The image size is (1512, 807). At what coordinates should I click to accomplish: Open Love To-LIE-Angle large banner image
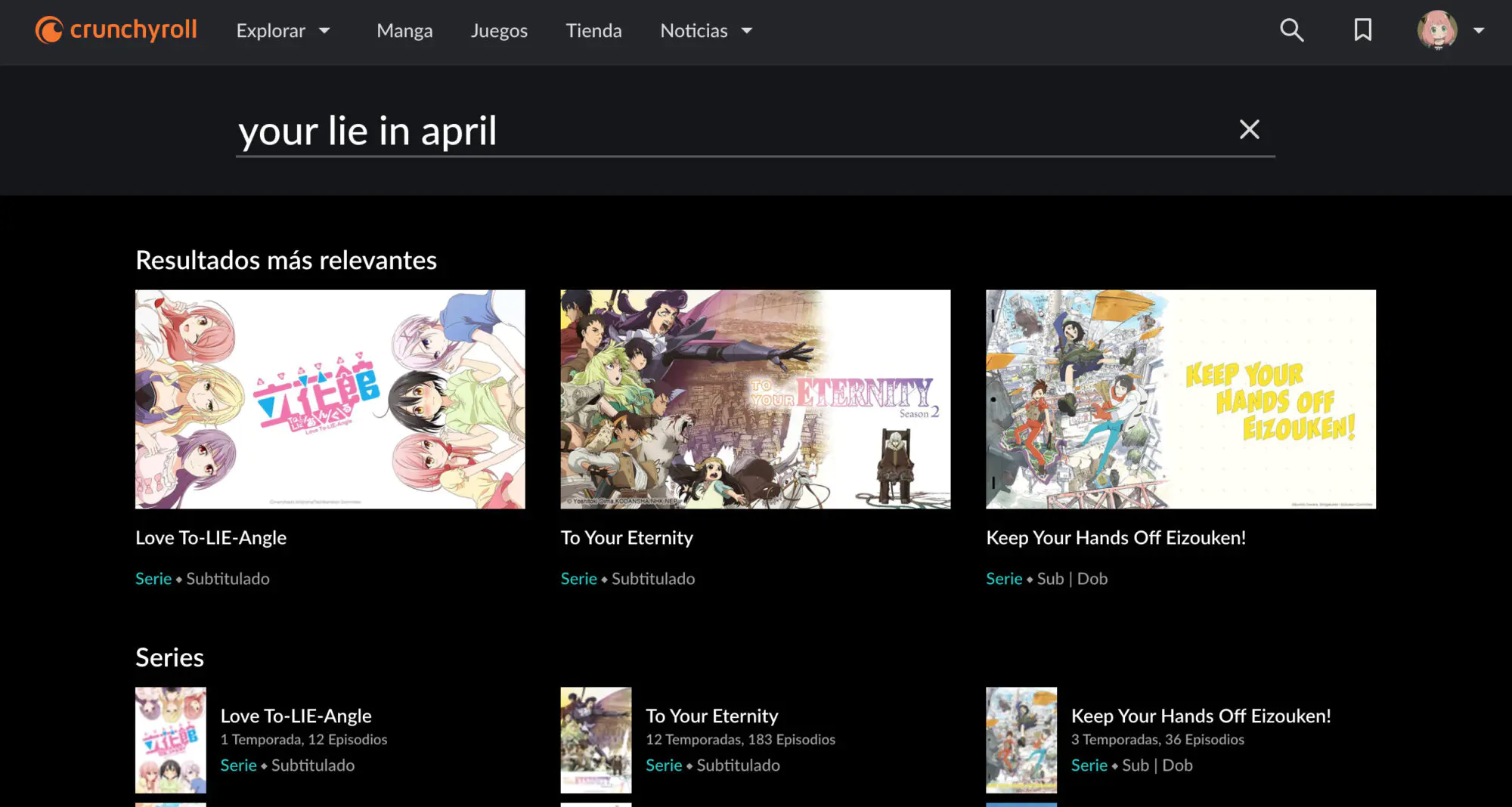click(x=330, y=399)
